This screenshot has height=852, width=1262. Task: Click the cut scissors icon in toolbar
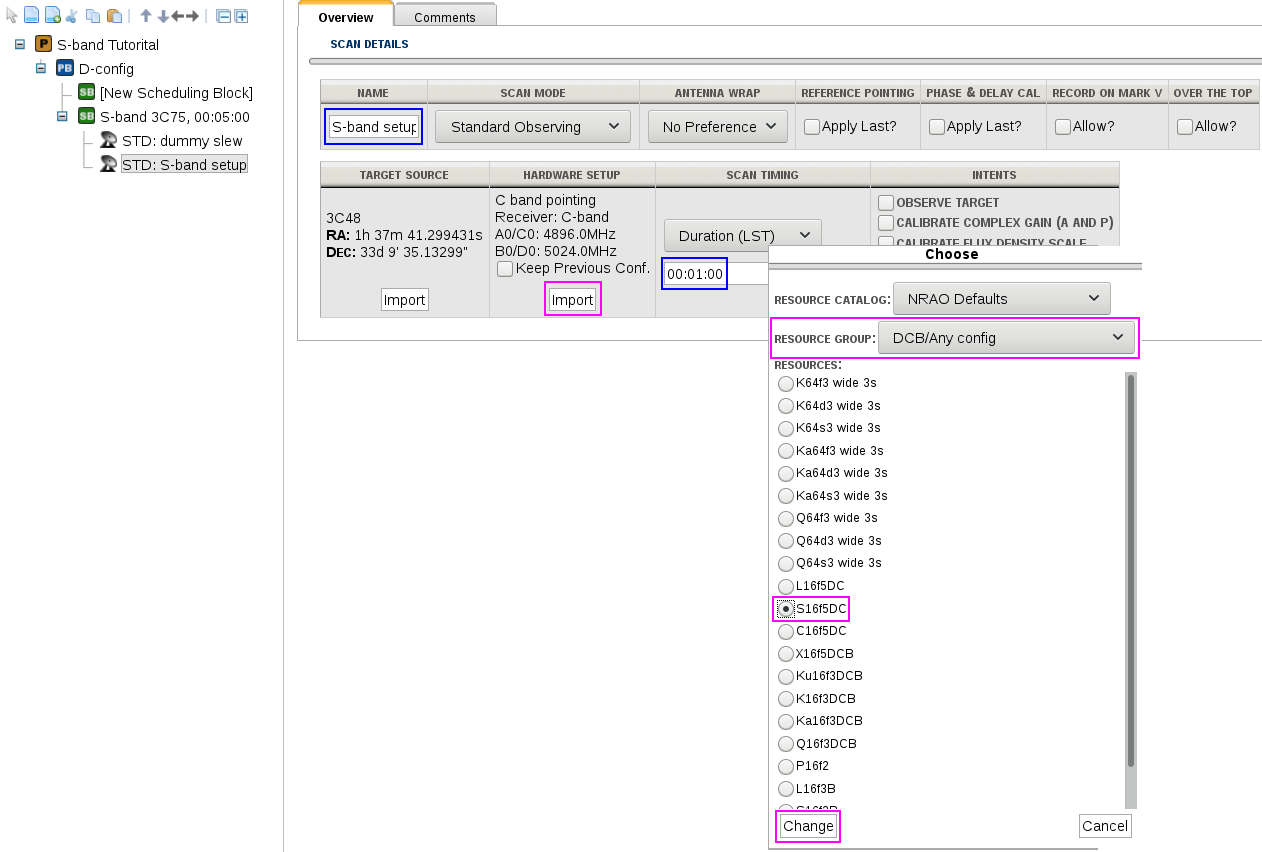tap(72, 16)
